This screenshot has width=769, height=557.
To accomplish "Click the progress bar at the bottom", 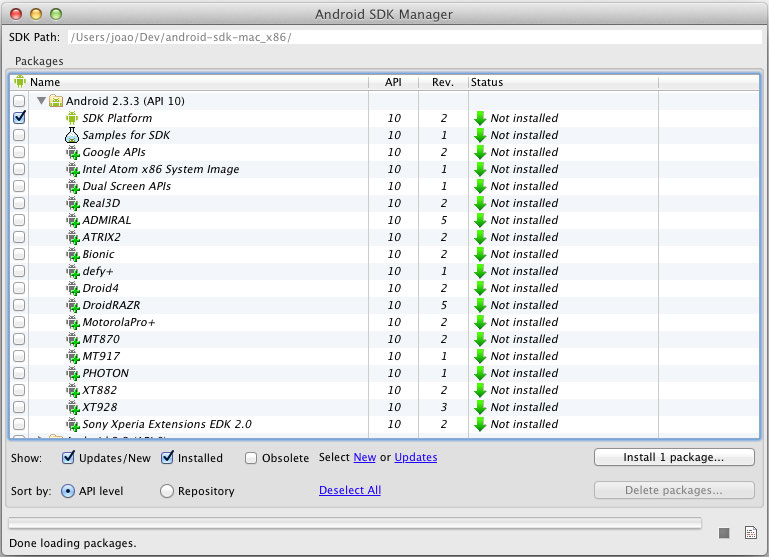I will [x=355, y=522].
